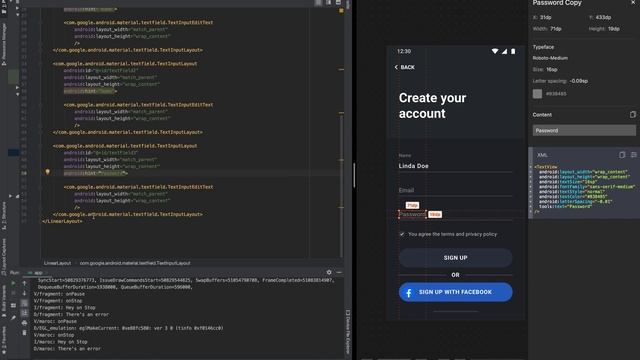
Task: Click the Linda Doe name field
Action: [x=456, y=166]
